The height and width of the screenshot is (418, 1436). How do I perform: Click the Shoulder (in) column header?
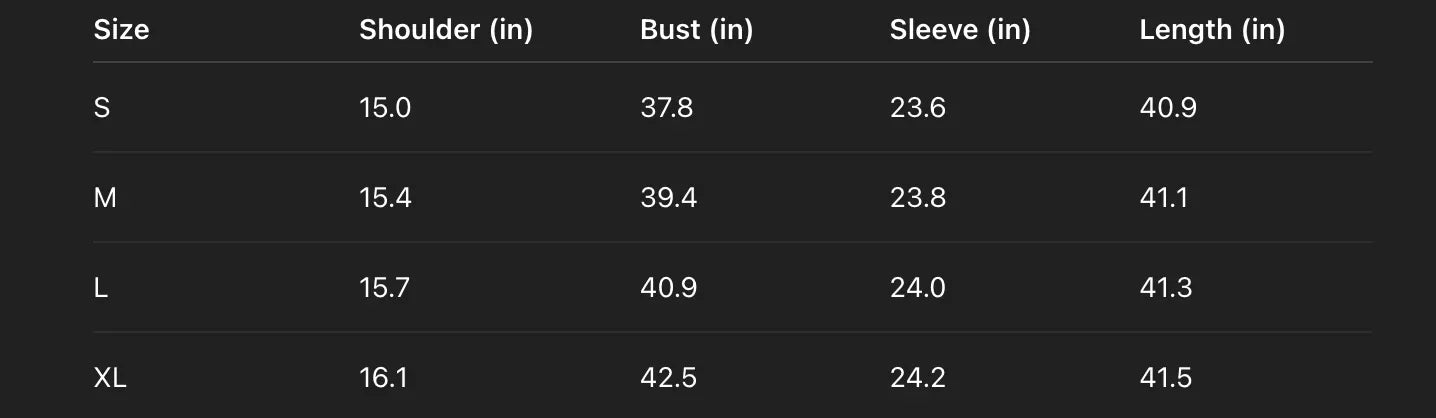coord(445,30)
